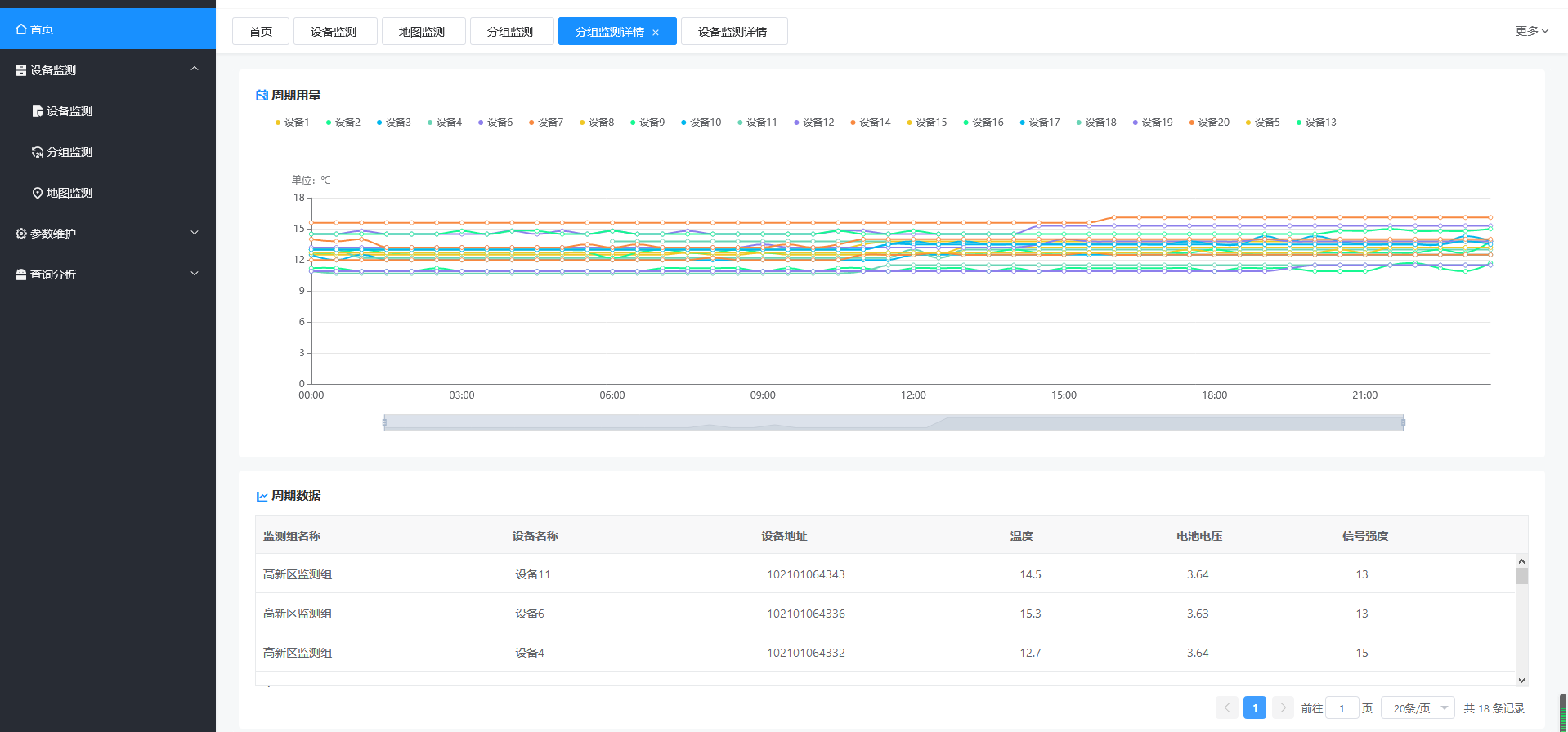
Task: Hide the 设备10 line via legend
Action: 701,123
